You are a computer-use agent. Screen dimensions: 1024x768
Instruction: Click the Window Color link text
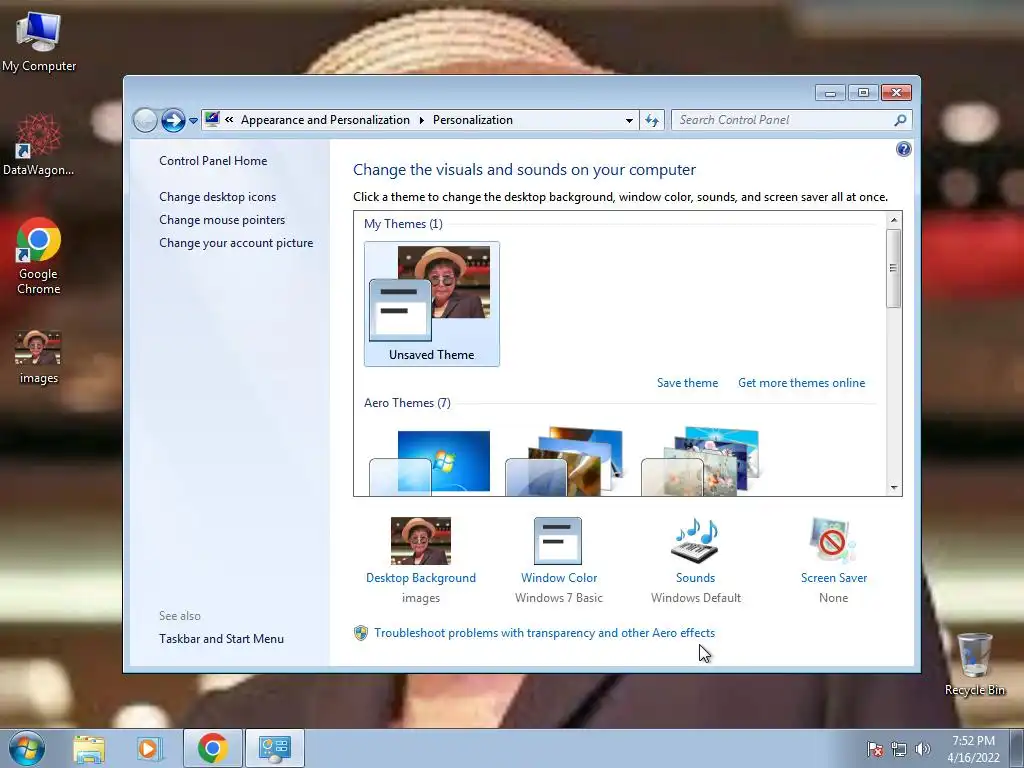pos(559,578)
